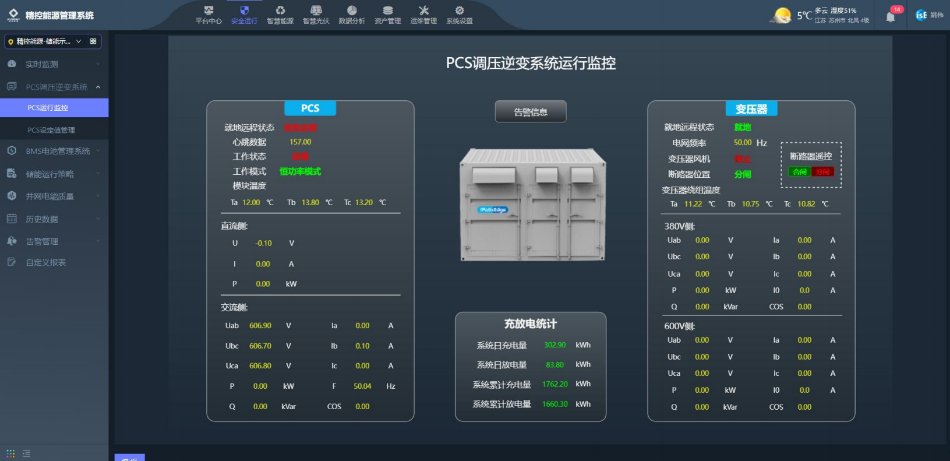The height and width of the screenshot is (461, 950).
Task: Open 系统设置 gear icon
Action: [x=459, y=14]
